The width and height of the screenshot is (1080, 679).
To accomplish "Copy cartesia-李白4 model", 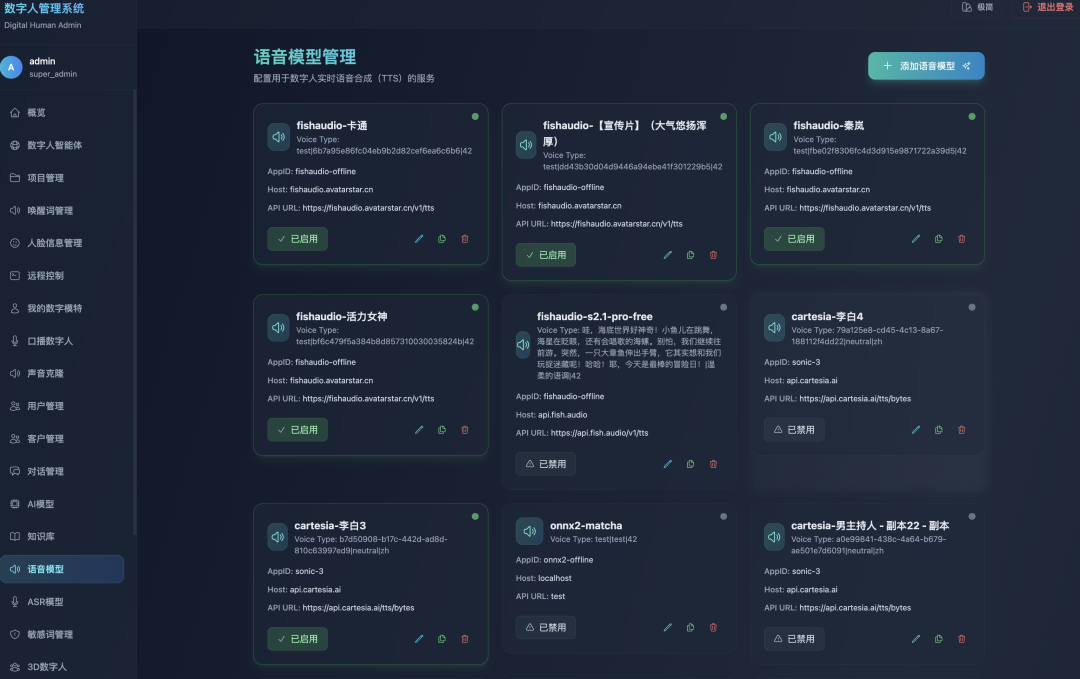I will coord(939,430).
